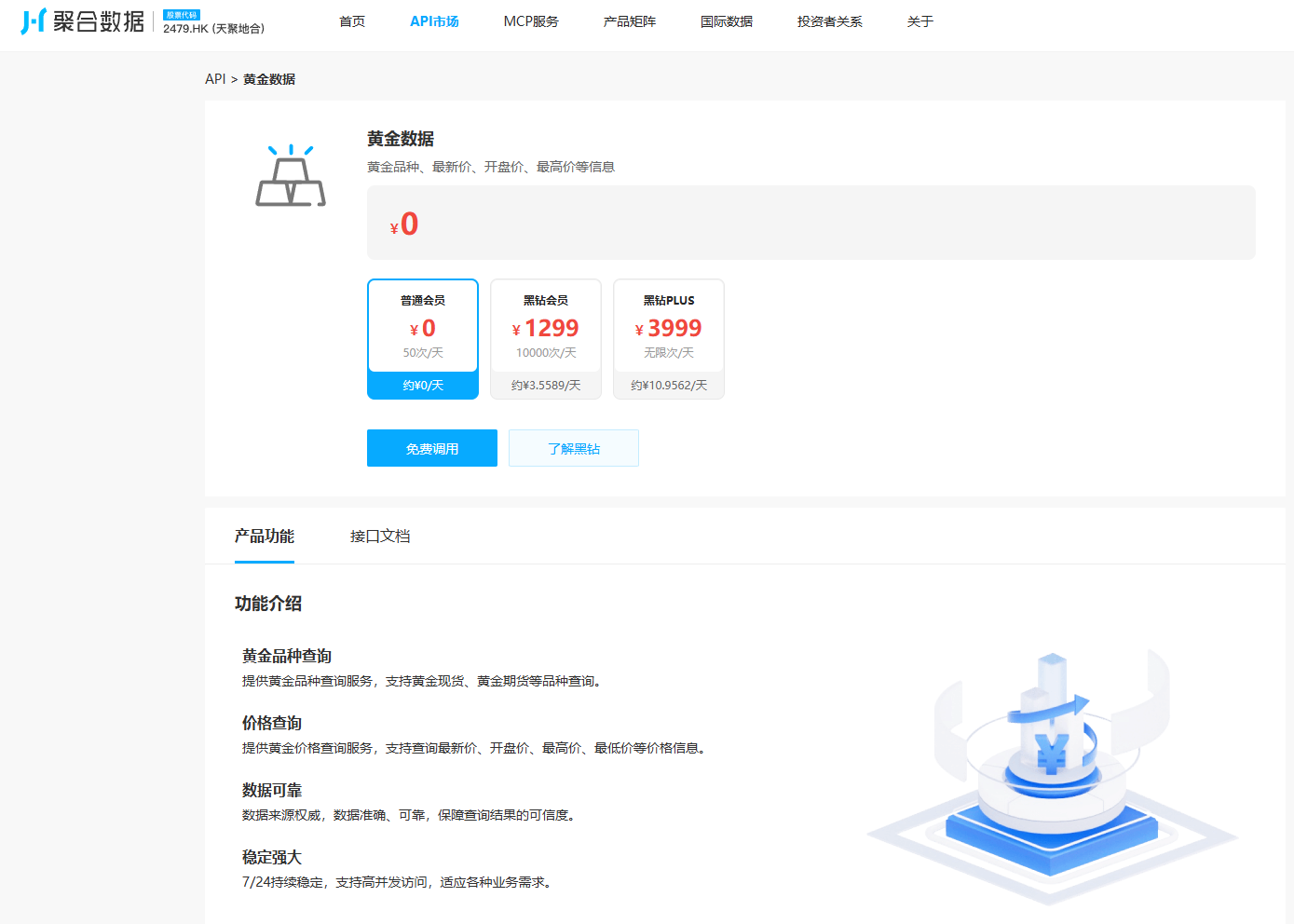This screenshot has height=924, width=1294.
Task: Click the 黄金数据 breadcrumb item
Action: 268,79
